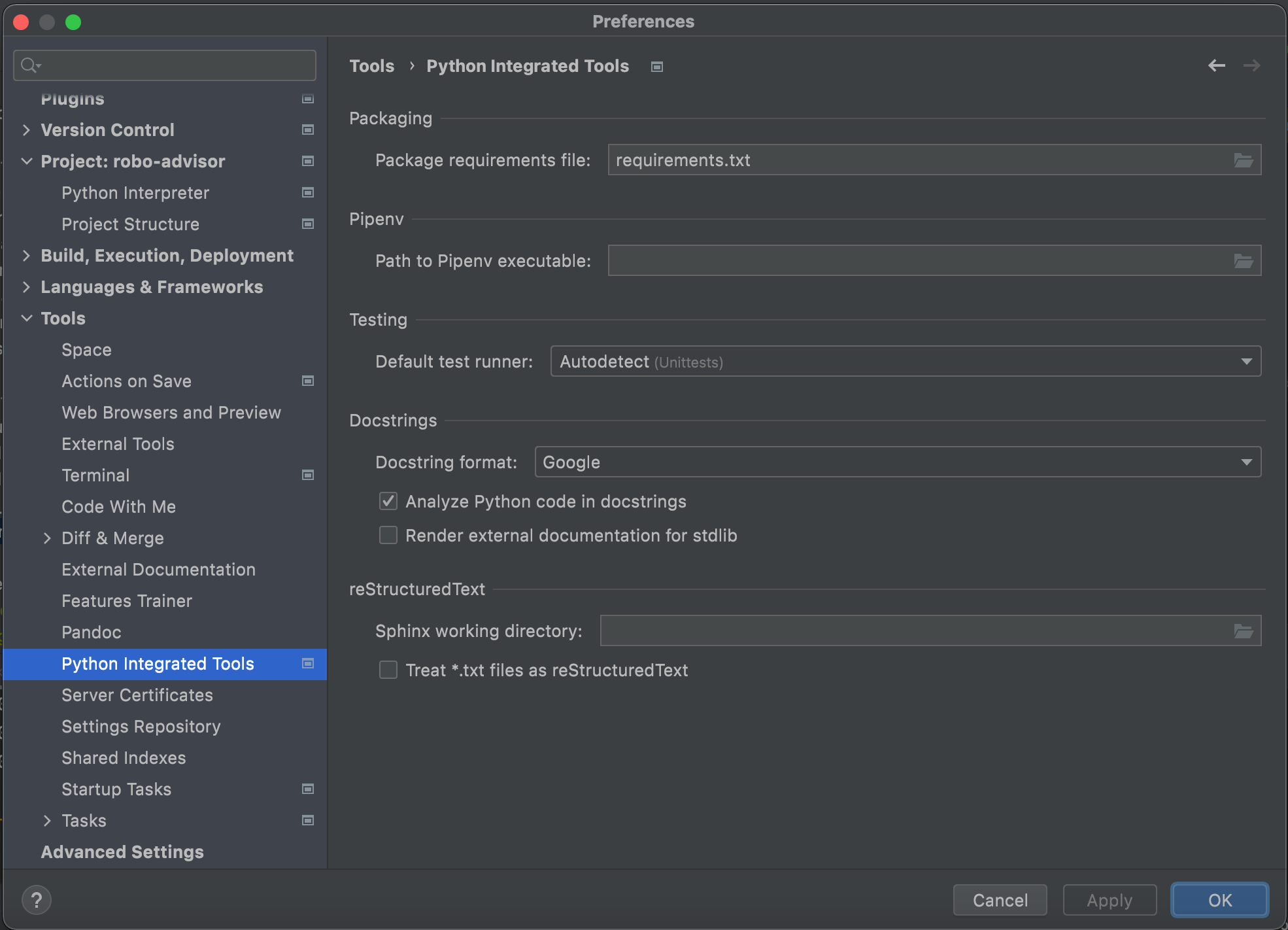
Task: Open the Server Certificates settings page
Action: point(137,695)
